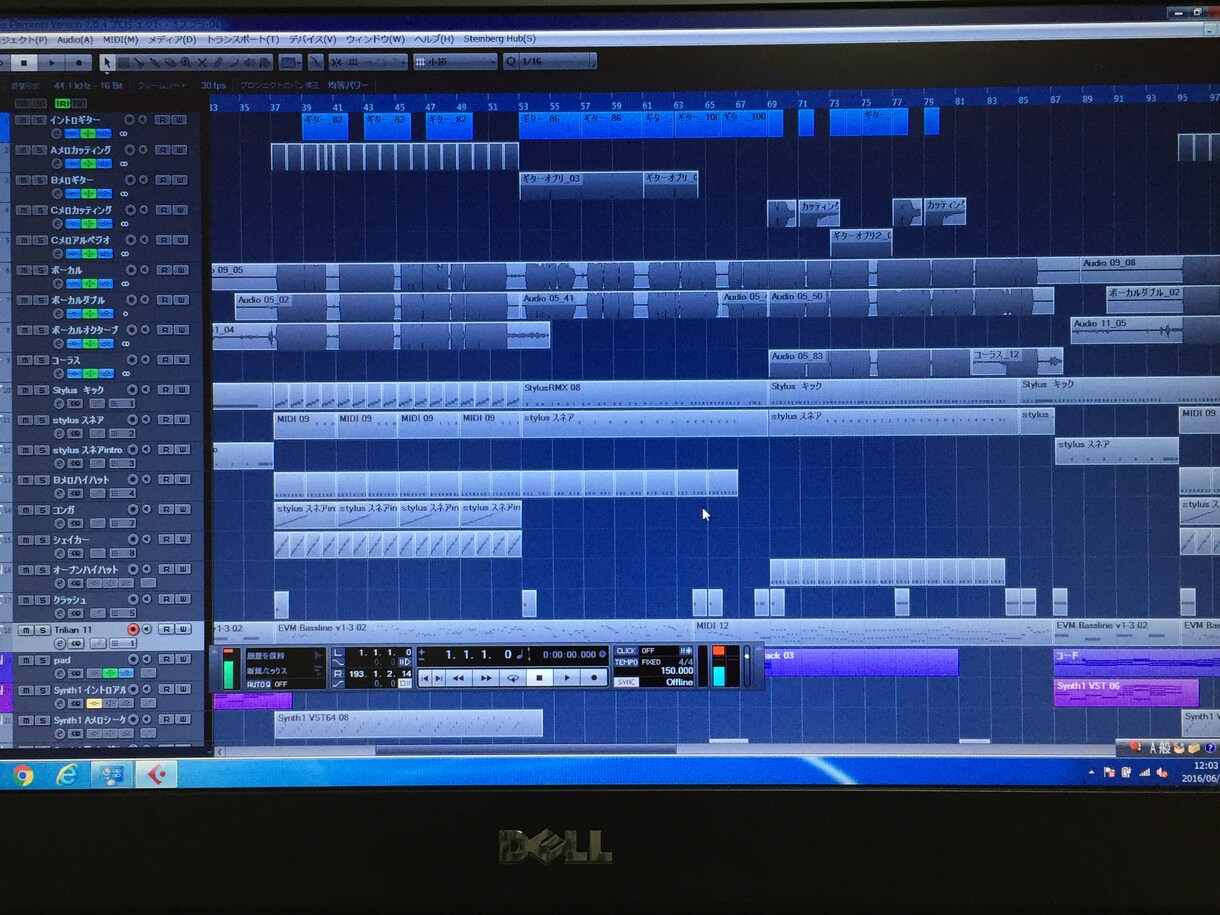Screen dimensions: 1220x915
Task: Open MIDI channel dropdown on コンガ track
Action: (122, 523)
